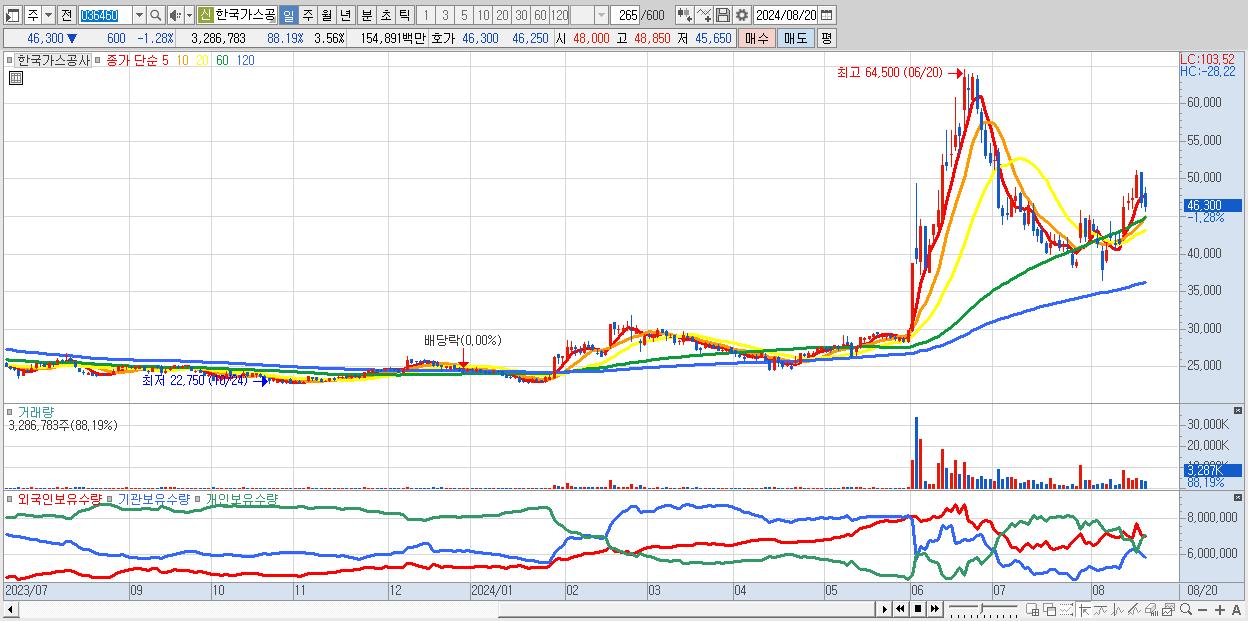Switch to 일 daily chart period
Image resolution: width=1248 pixels, height=621 pixels.
point(288,15)
